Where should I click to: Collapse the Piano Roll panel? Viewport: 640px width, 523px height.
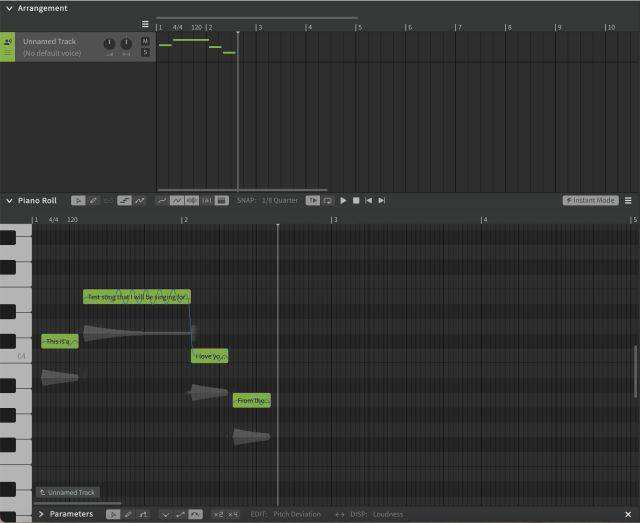pyautogui.click(x=9, y=201)
